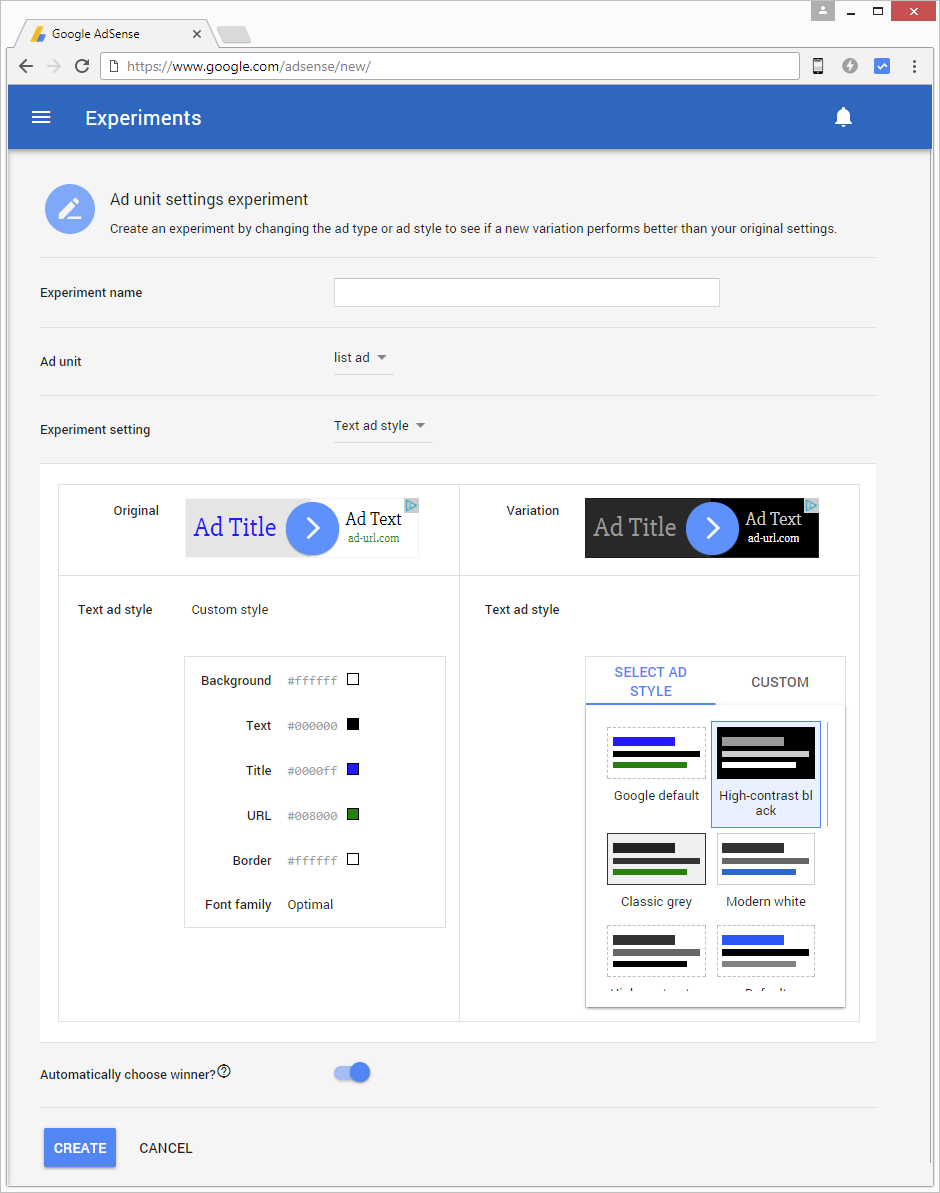Open the hamburger navigation menu
940x1193 pixels.
tap(41, 117)
